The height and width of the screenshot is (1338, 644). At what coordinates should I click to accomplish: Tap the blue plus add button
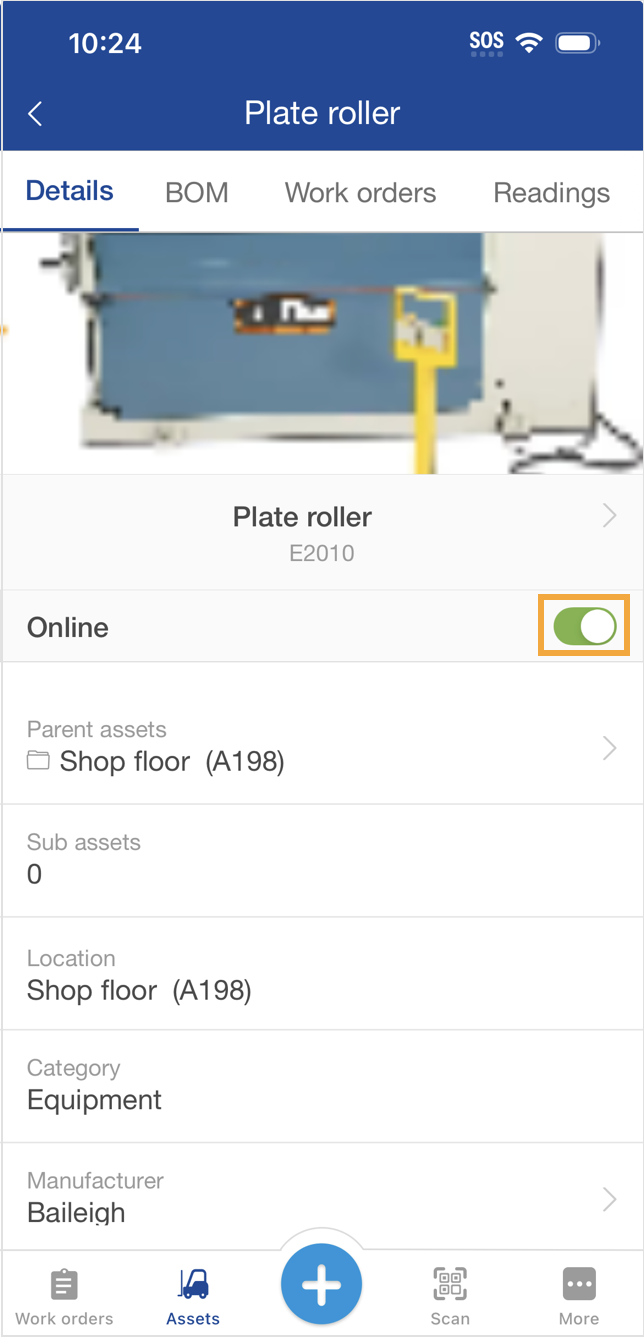[x=321, y=1285]
